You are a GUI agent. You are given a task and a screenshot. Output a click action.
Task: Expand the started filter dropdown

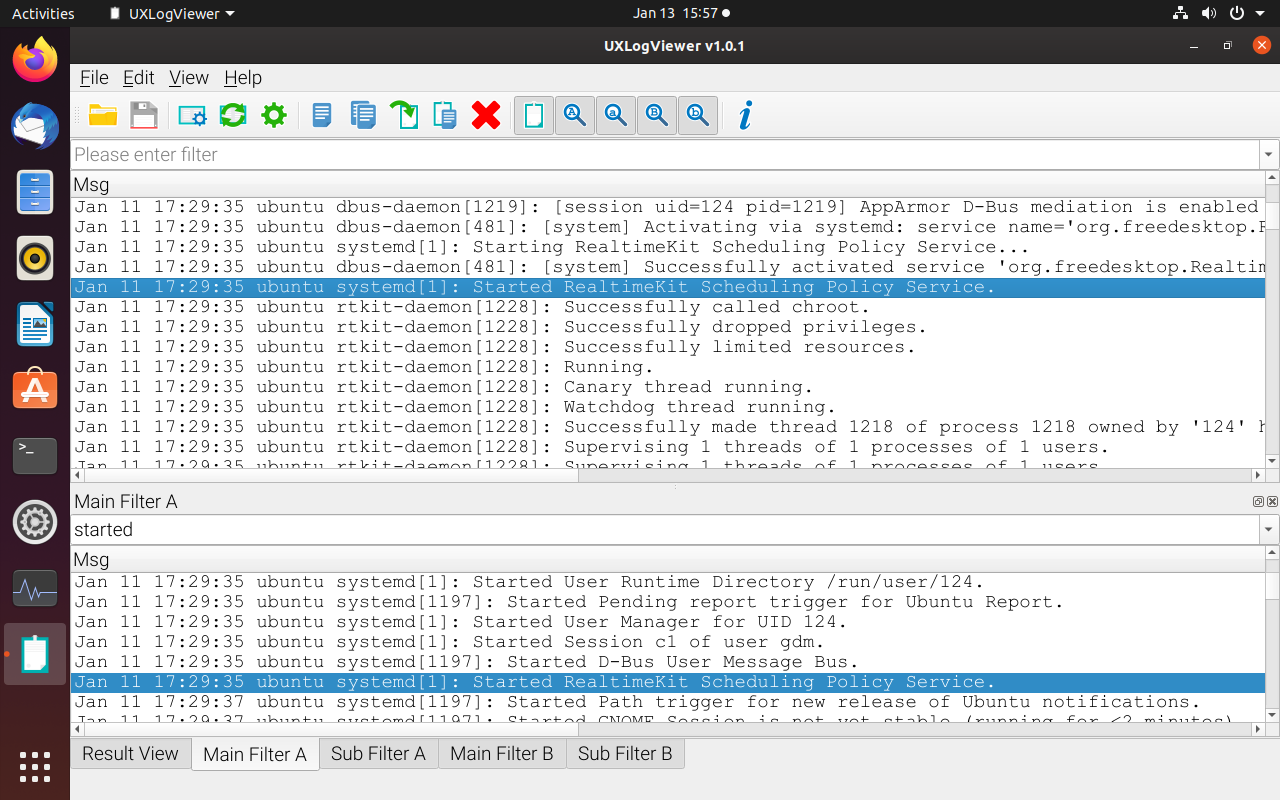[1268, 529]
